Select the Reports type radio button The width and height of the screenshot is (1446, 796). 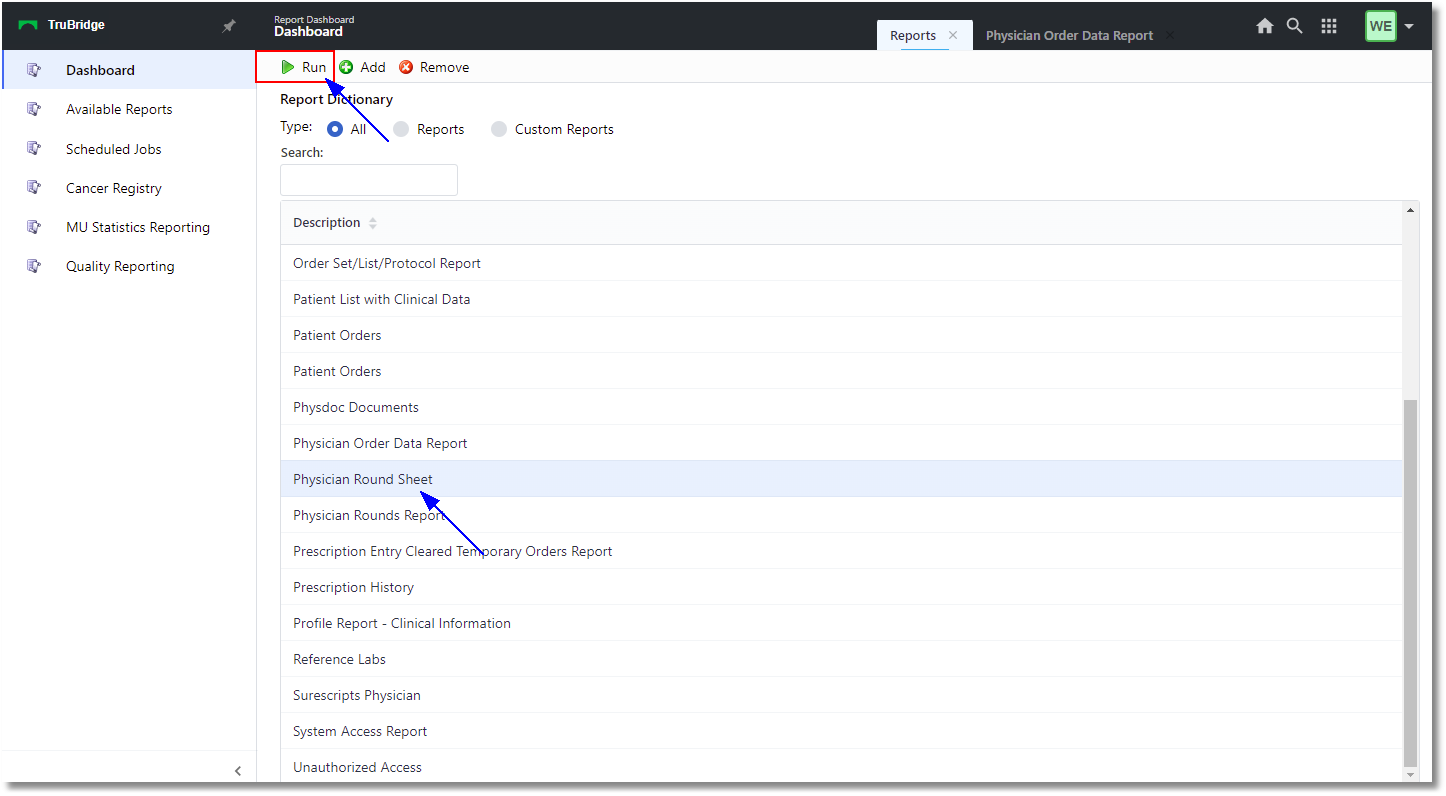pos(401,129)
